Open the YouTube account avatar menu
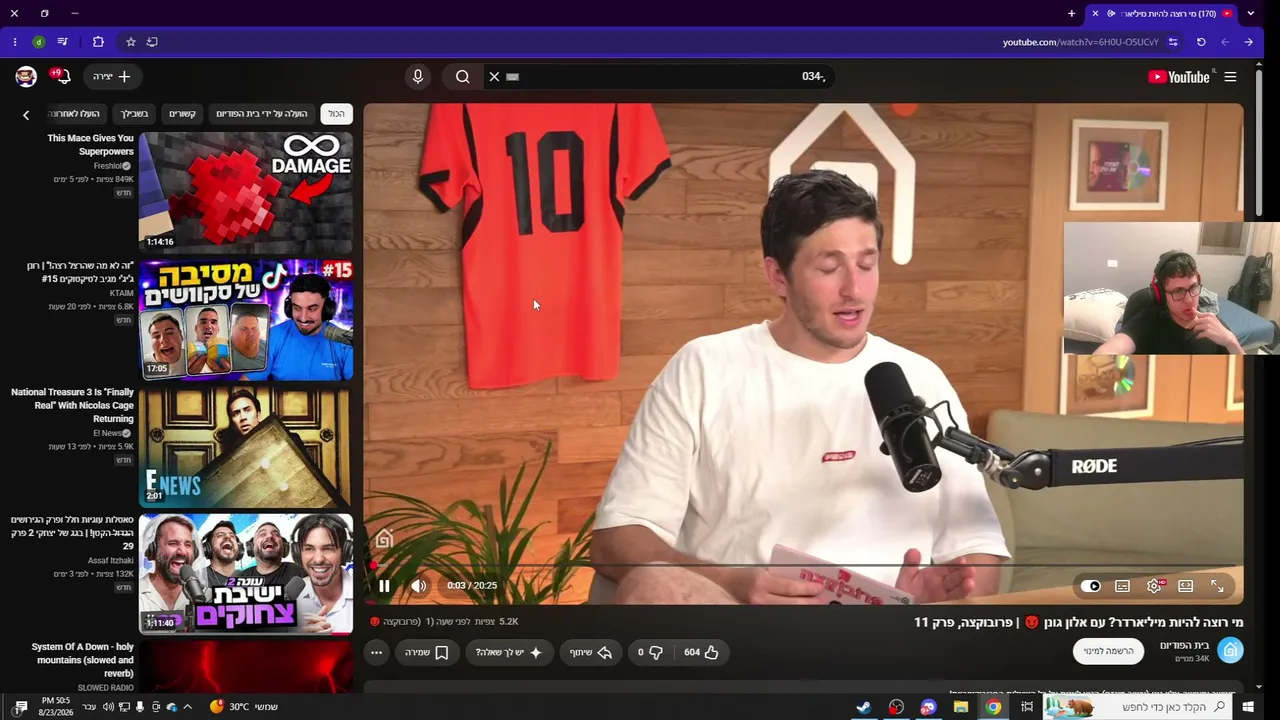 click(x=26, y=76)
